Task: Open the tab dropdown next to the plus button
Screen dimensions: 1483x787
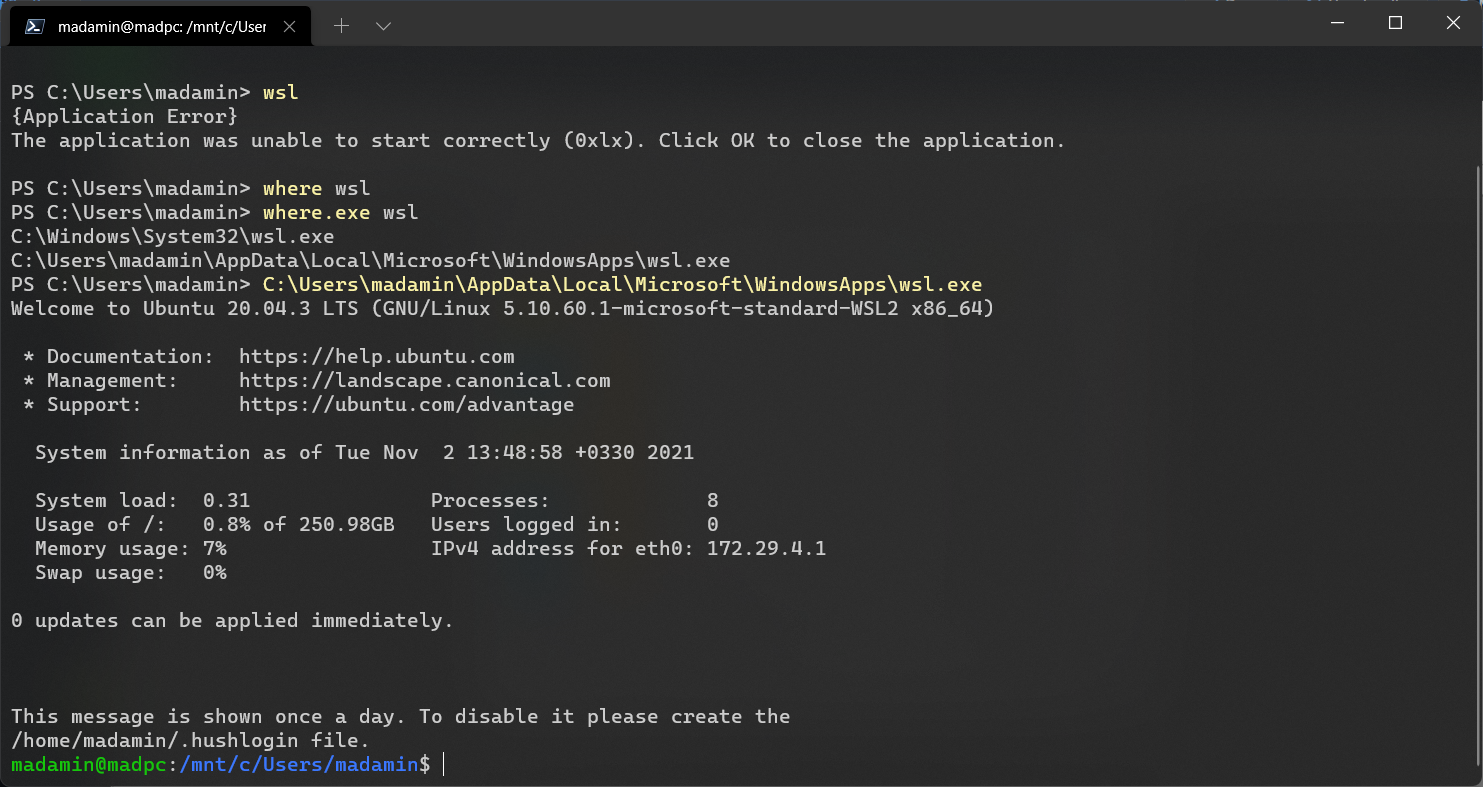Action: coord(383,25)
